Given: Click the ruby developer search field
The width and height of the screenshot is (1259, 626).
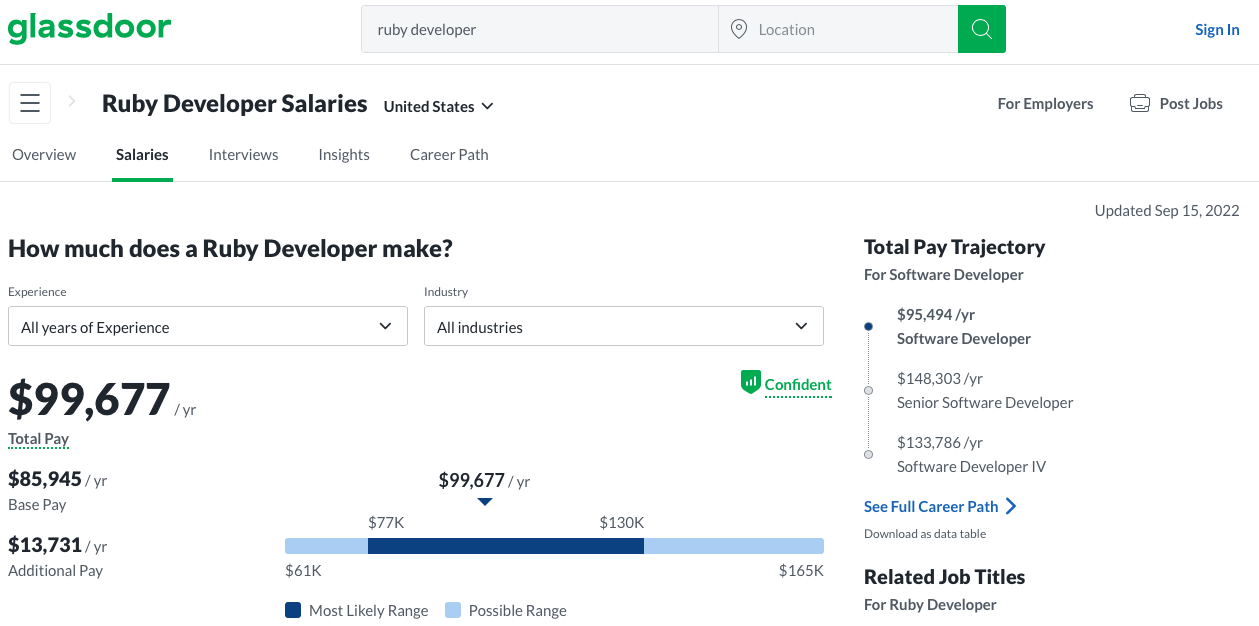Looking at the screenshot, I should 540,29.
